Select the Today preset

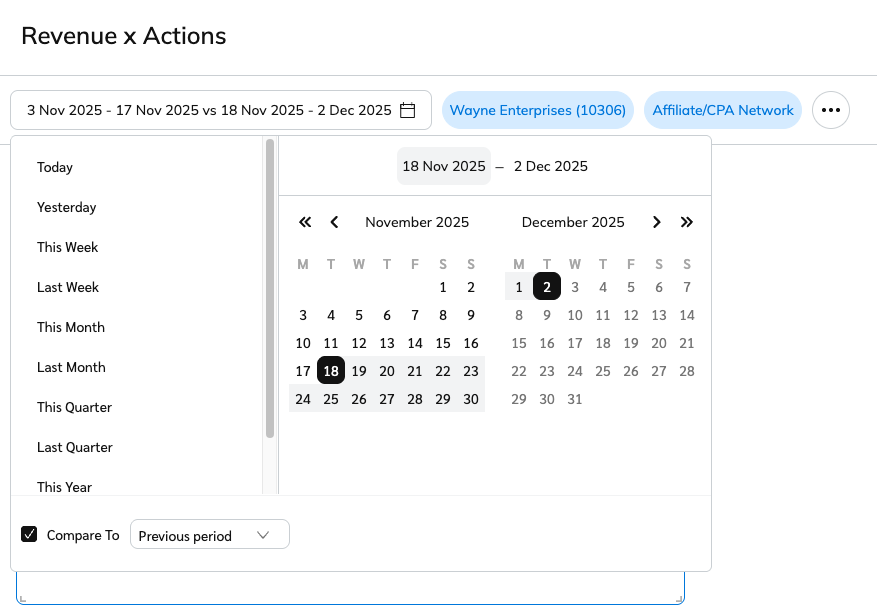click(x=55, y=167)
